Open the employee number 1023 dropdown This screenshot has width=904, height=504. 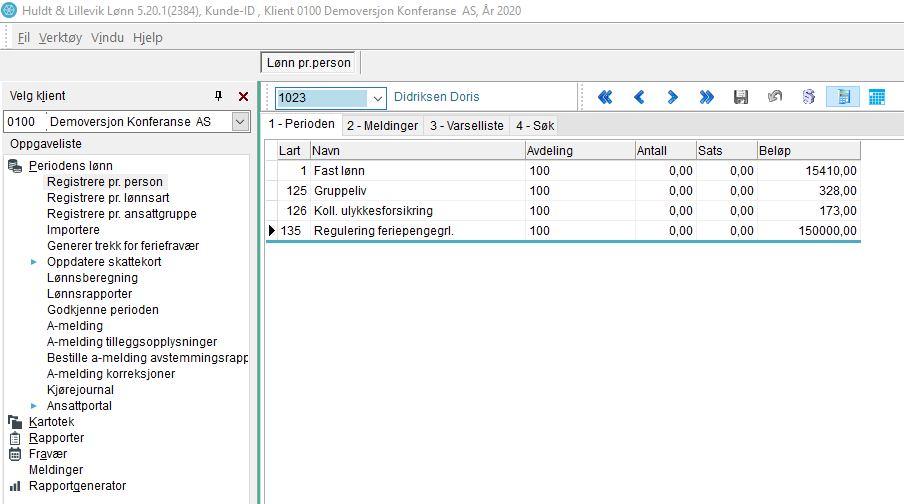(377, 98)
